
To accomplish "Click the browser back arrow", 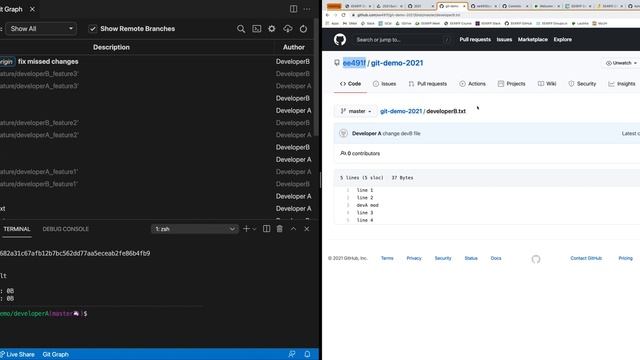I will click(x=328, y=15).
